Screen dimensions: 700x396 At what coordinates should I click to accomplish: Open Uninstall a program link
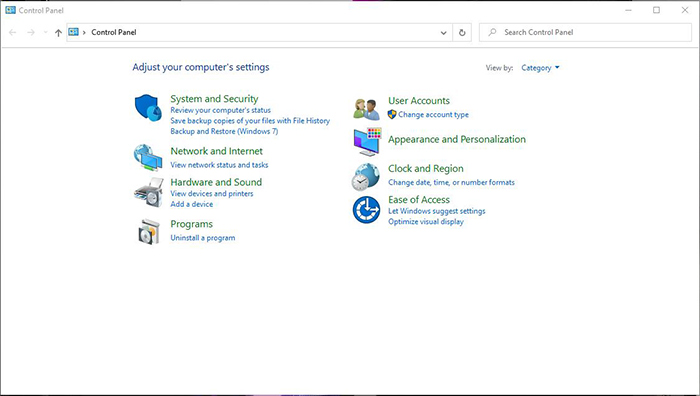(203, 238)
